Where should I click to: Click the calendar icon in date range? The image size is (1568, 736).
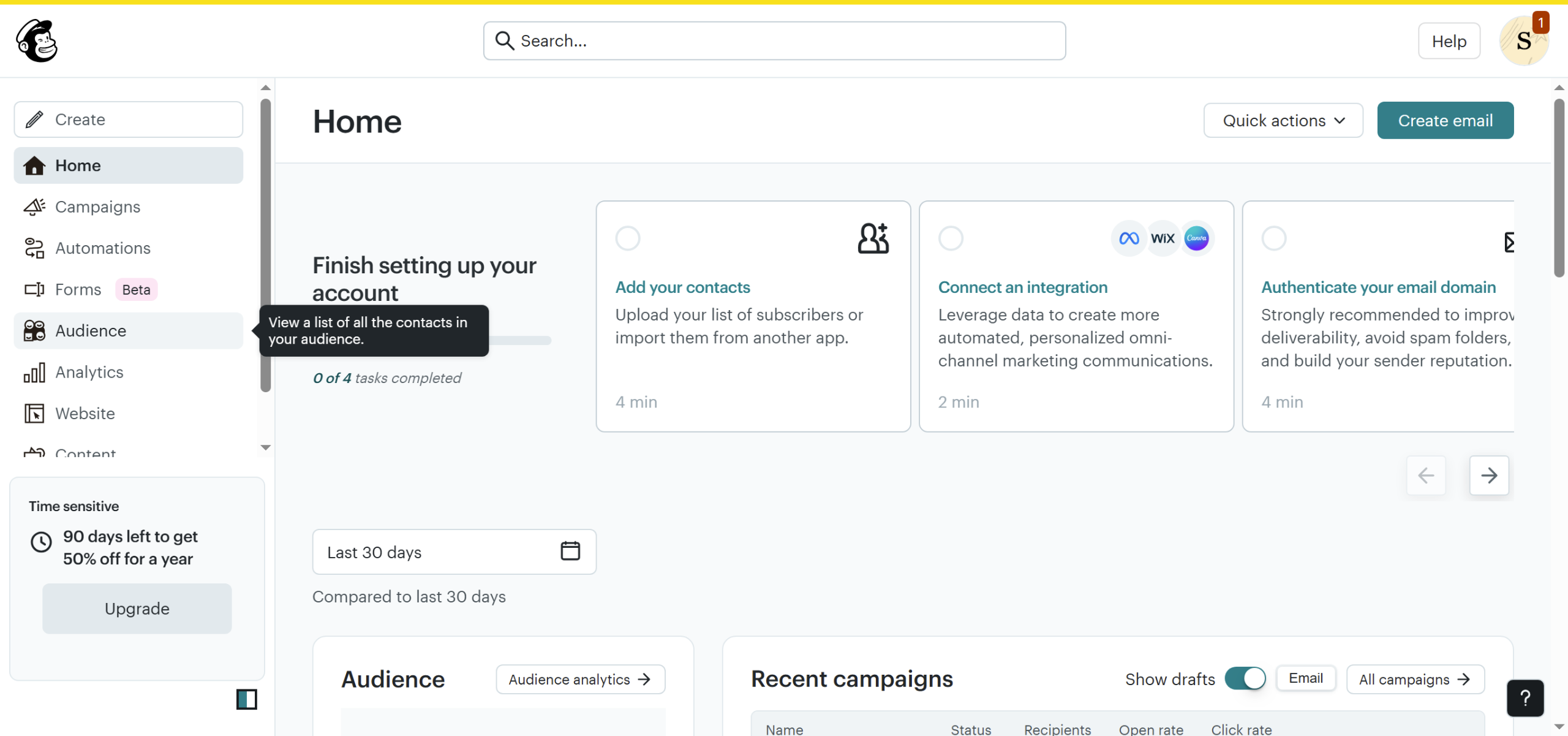point(570,551)
